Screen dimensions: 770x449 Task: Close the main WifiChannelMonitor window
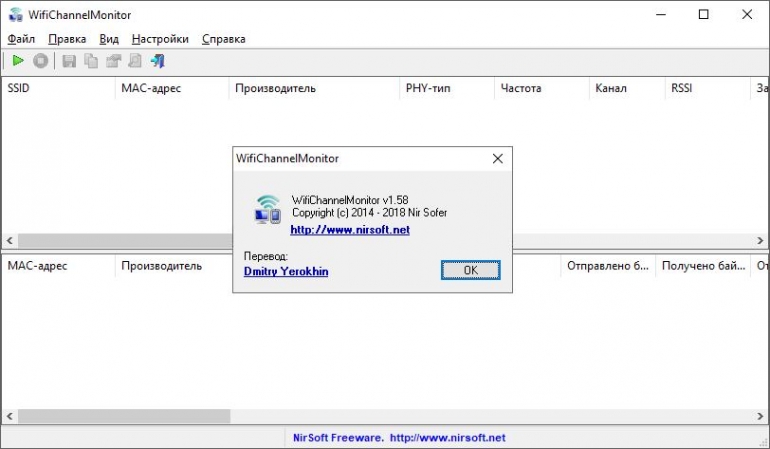click(x=747, y=14)
